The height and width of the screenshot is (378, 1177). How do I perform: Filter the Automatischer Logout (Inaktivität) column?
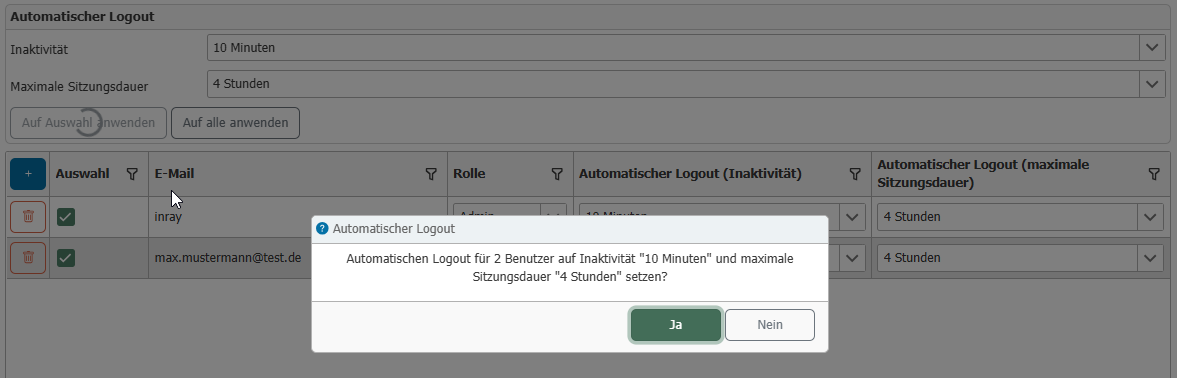[x=854, y=174]
